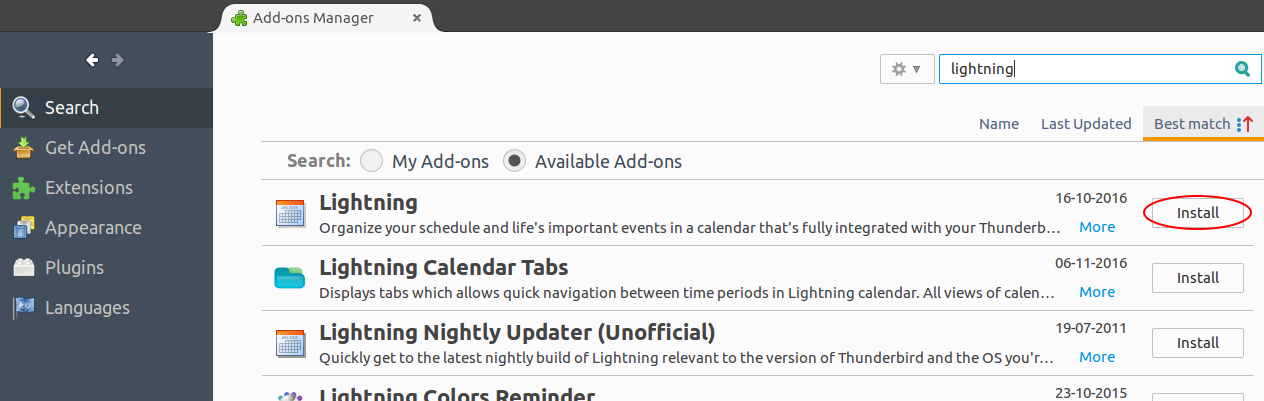The image size is (1264, 401).
Task: Open the Appearance sidebar category
Action: point(93,228)
